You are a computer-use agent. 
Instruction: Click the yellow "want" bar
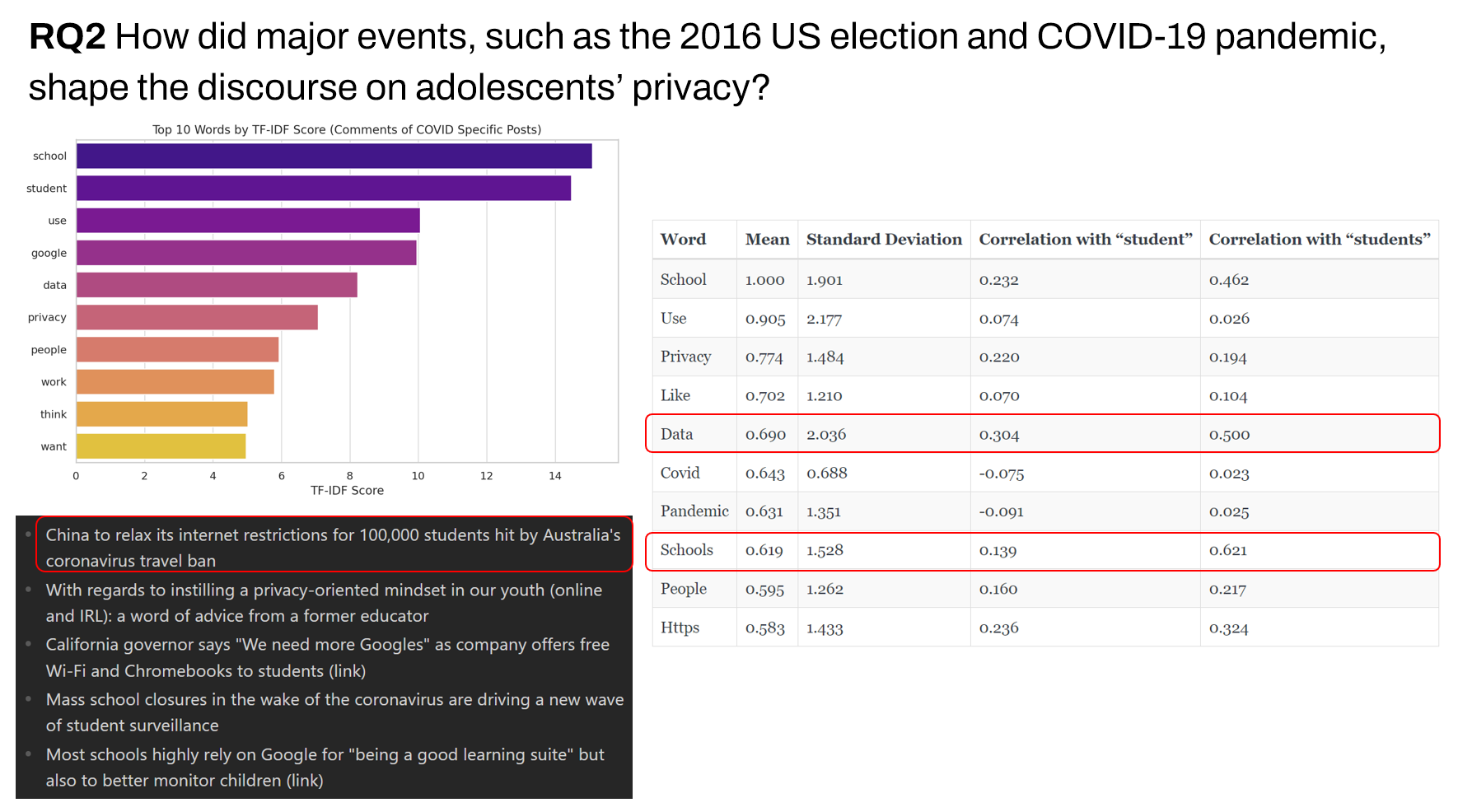(161, 446)
